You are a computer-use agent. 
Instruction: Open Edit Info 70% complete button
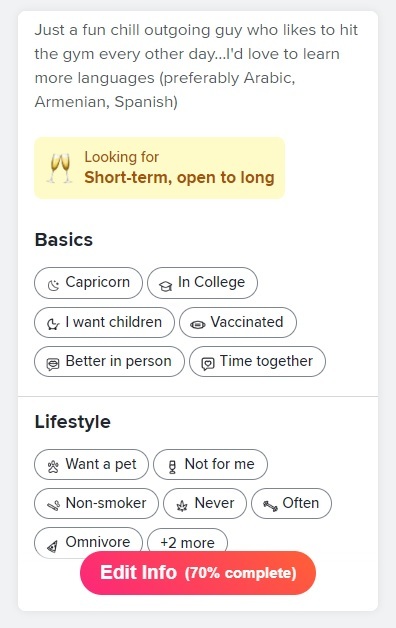[x=198, y=573]
